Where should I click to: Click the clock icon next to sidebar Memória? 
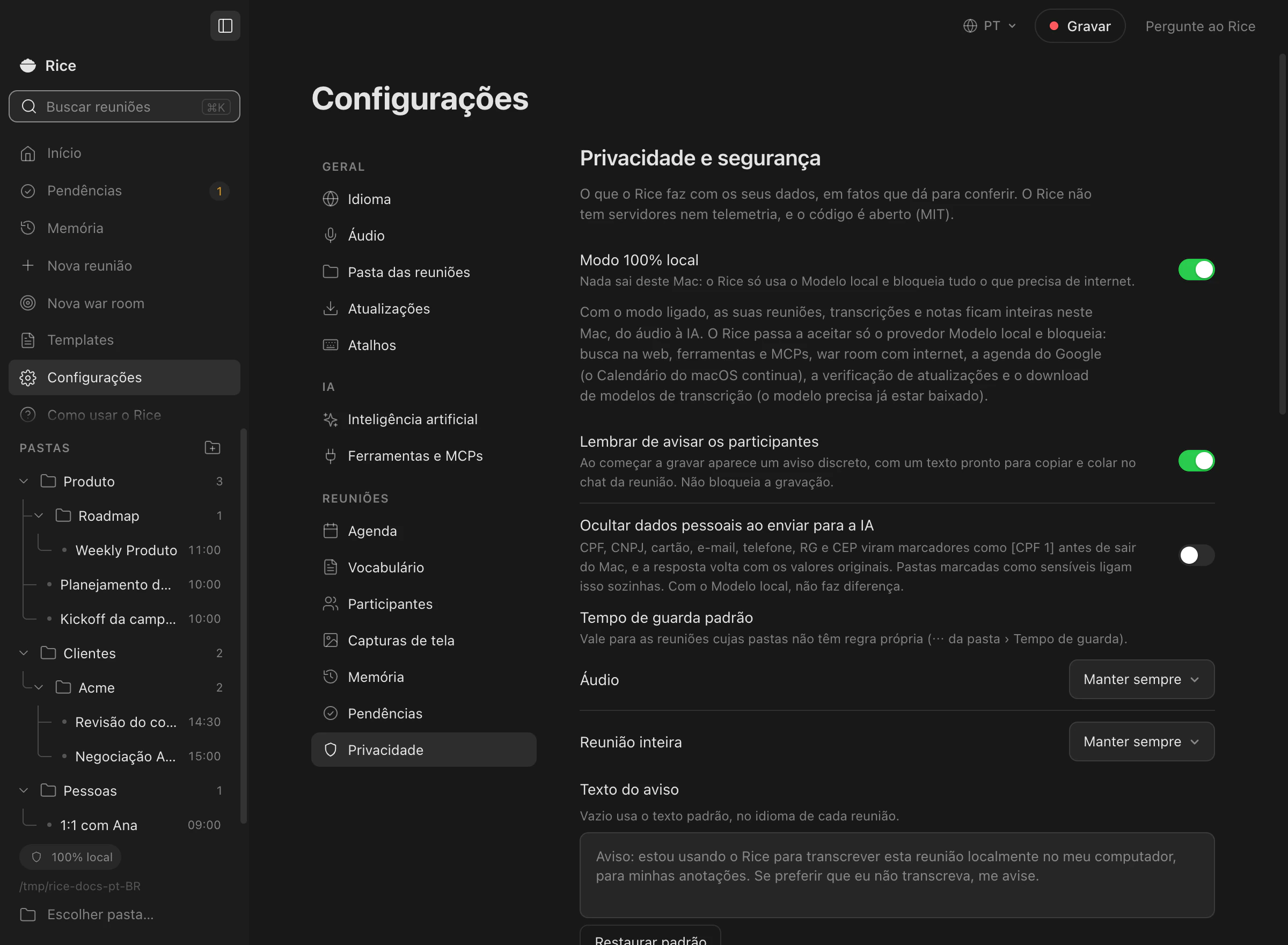[28, 228]
